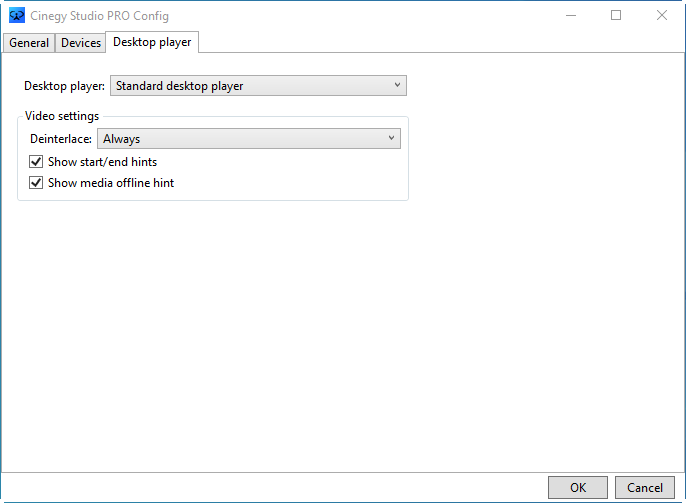This screenshot has height=503, width=686.
Task: Maximize the config window
Action: 616,16
